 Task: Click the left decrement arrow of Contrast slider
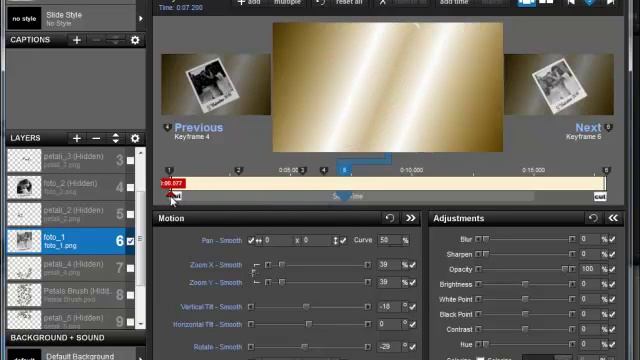click(478, 329)
